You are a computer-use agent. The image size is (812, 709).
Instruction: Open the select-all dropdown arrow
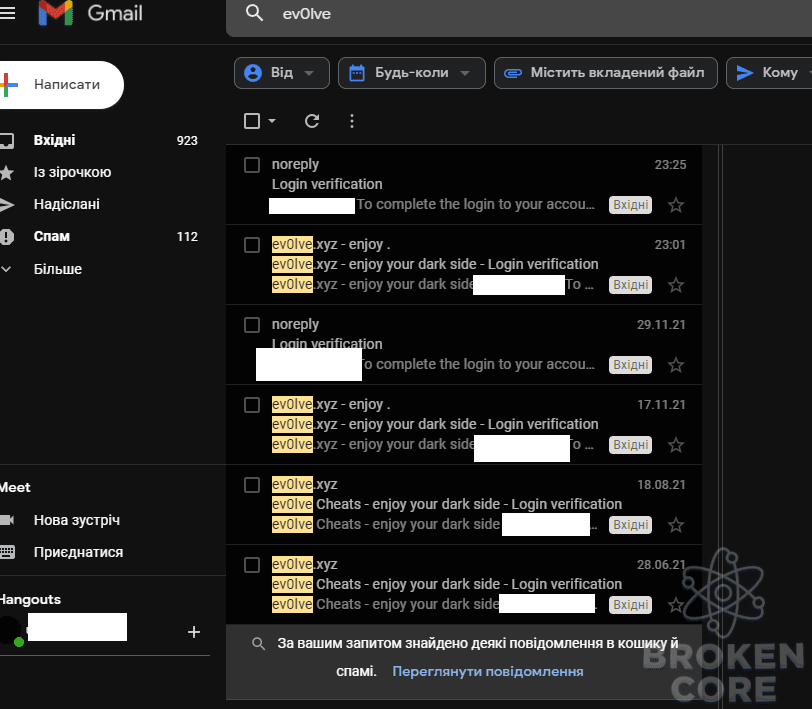tap(272, 121)
